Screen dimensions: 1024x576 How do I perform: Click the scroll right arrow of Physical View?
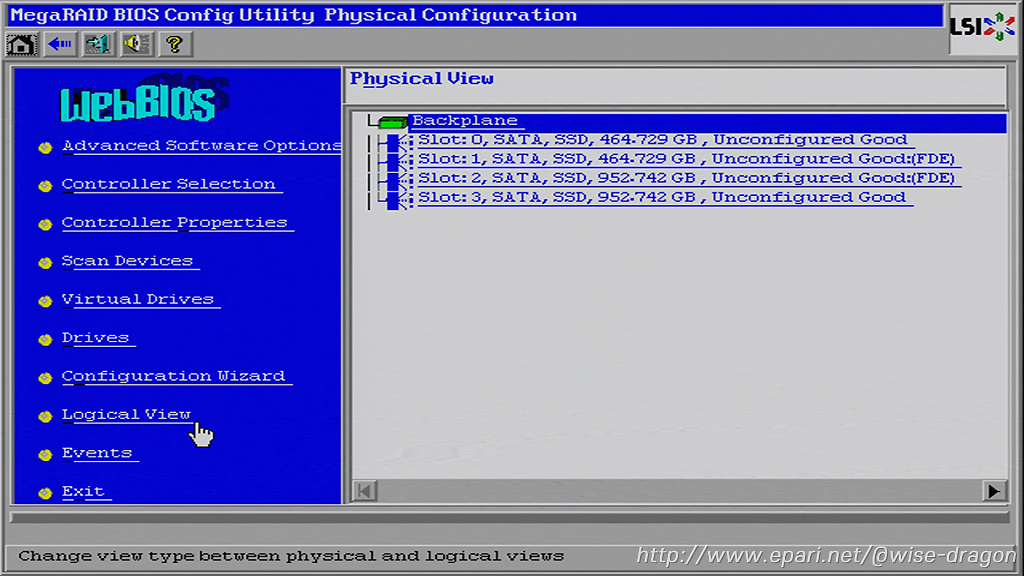[x=993, y=490]
